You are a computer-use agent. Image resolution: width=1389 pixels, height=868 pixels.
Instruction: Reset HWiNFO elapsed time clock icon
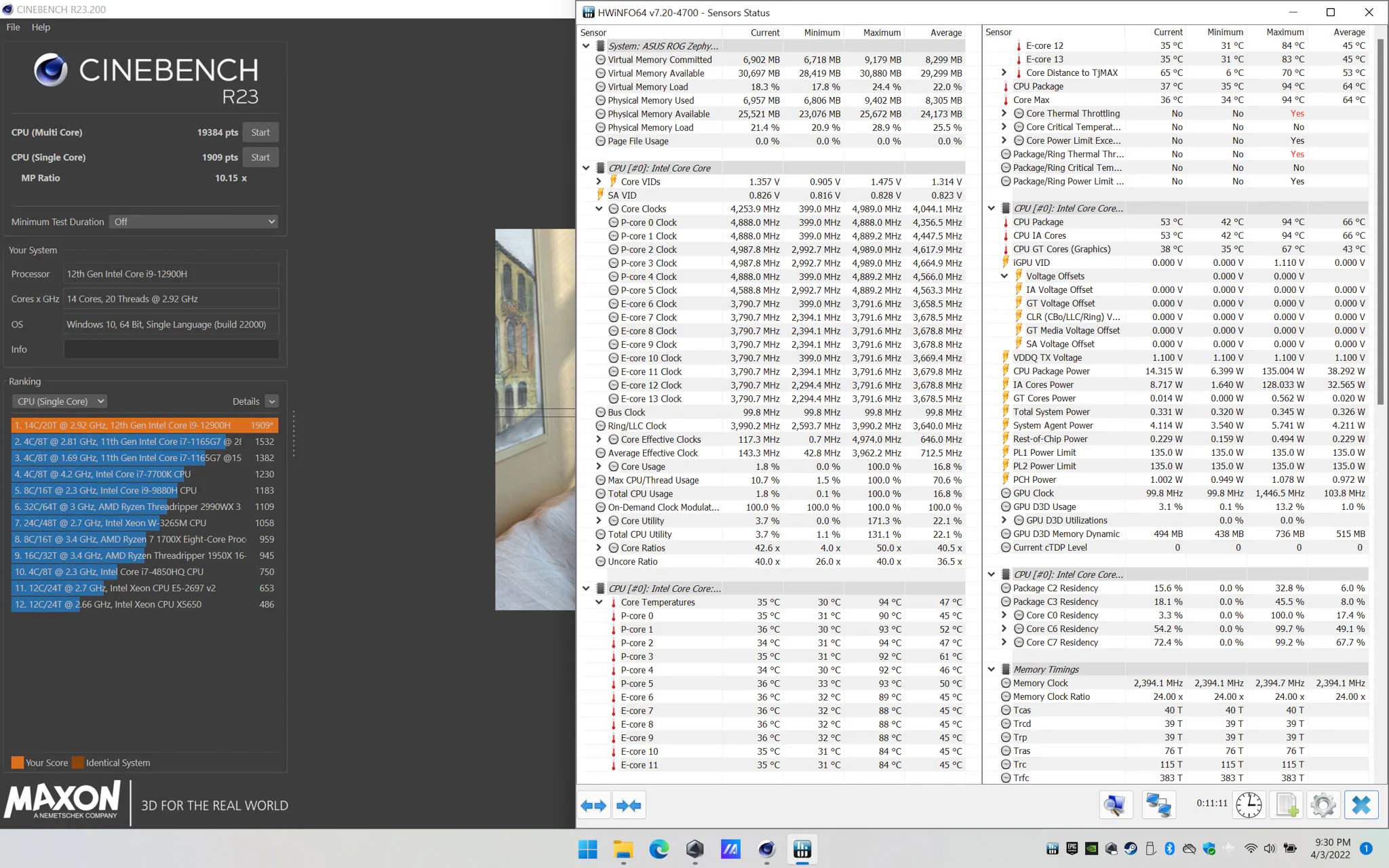(1249, 806)
